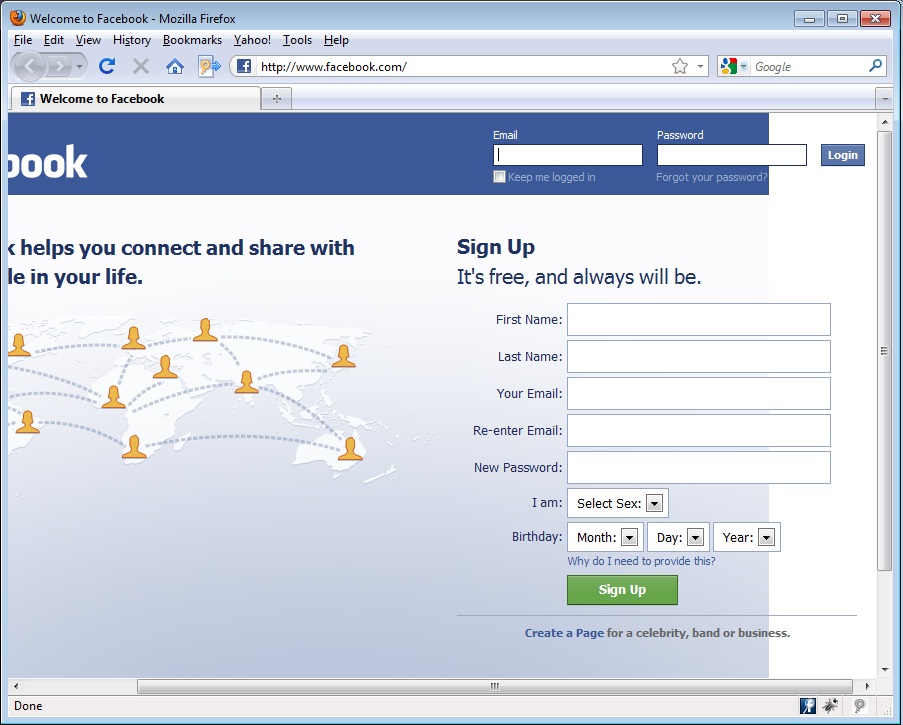Follow the Forgot your password link
This screenshot has height=725, width=903.
click(x=711, y=177)
